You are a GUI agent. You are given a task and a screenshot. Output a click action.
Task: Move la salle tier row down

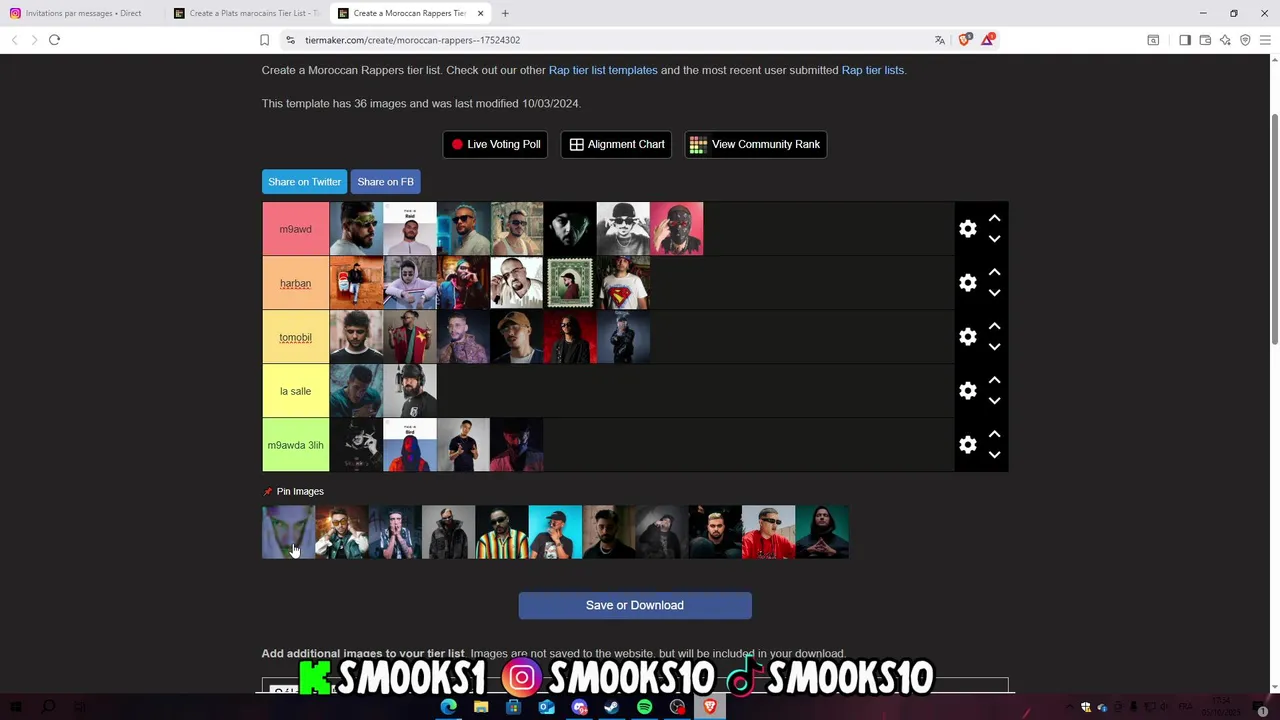pos(994,401)
